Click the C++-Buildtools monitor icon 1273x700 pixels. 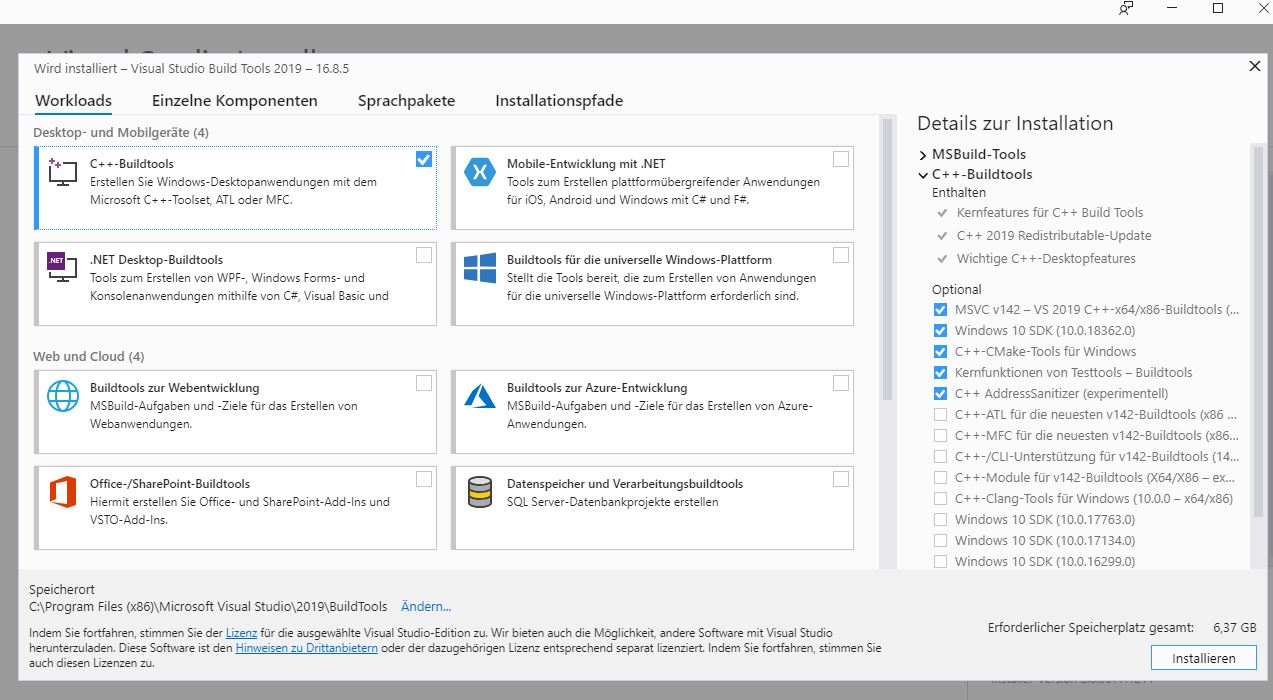point(63,173)
